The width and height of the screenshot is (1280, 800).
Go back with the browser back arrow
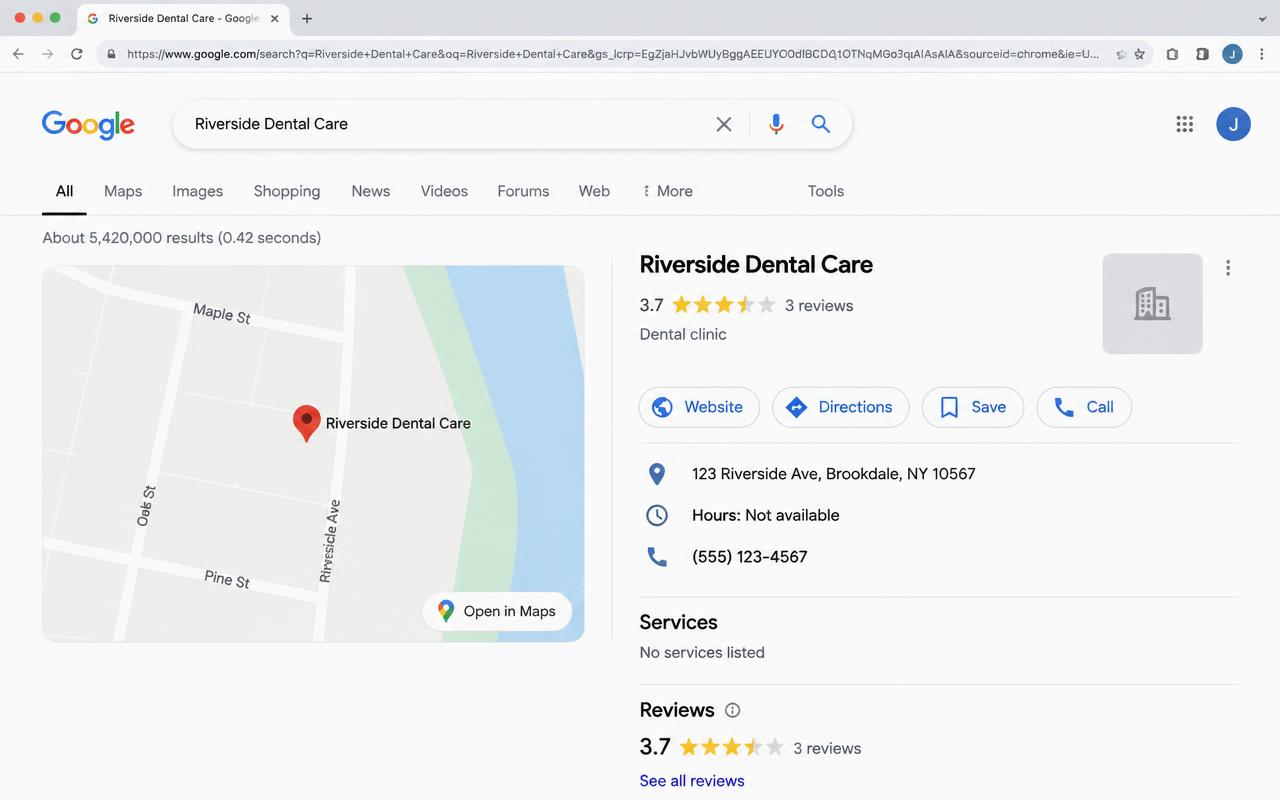point(18,54)
